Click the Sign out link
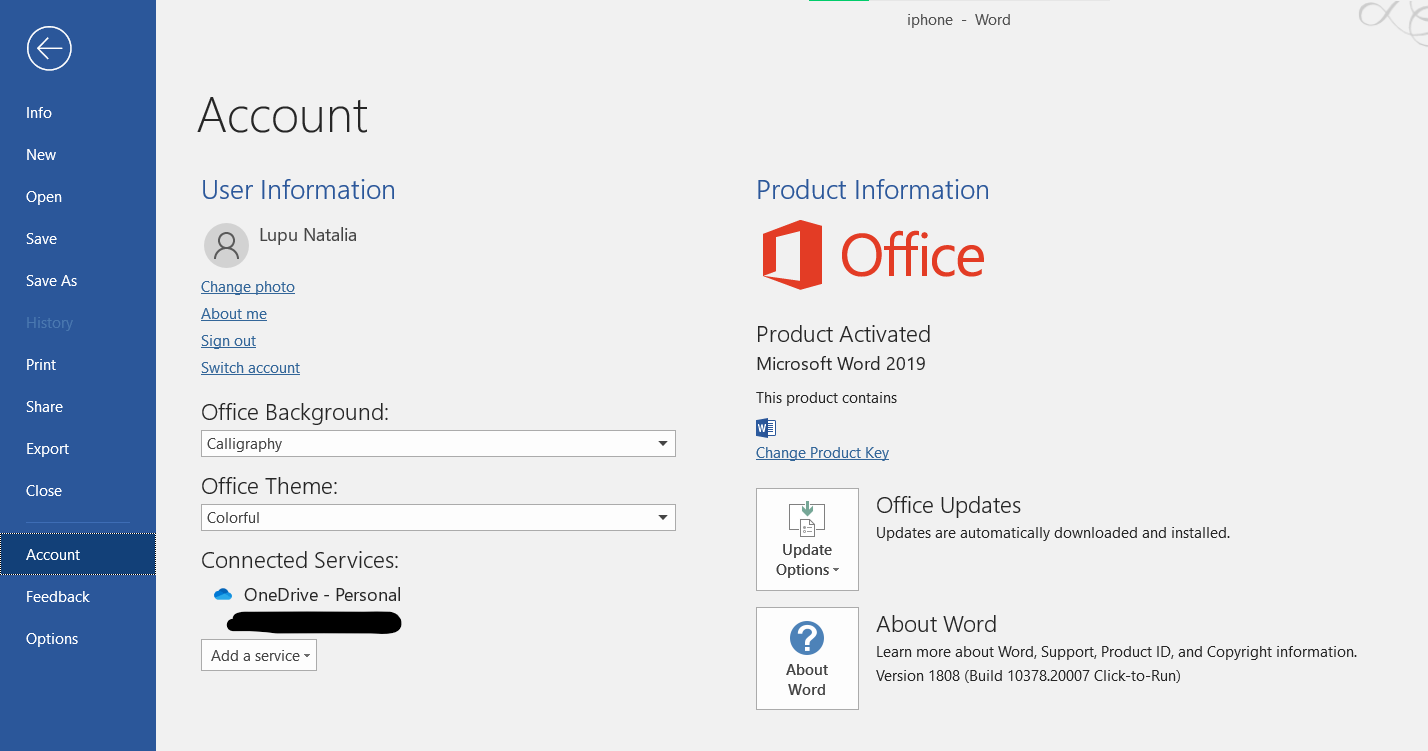1428x751 pixels. 228,341
